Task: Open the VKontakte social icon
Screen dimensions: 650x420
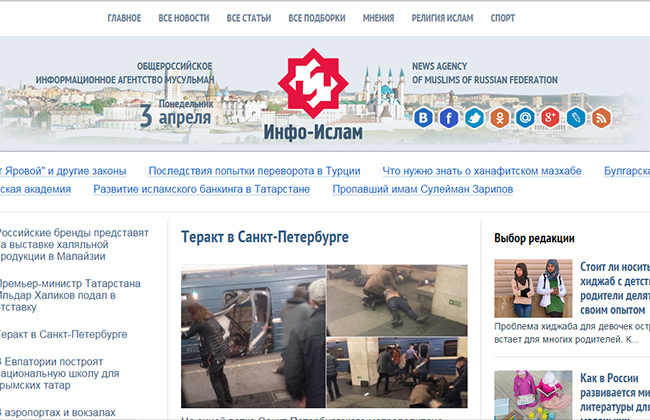Action: [423, 117]
